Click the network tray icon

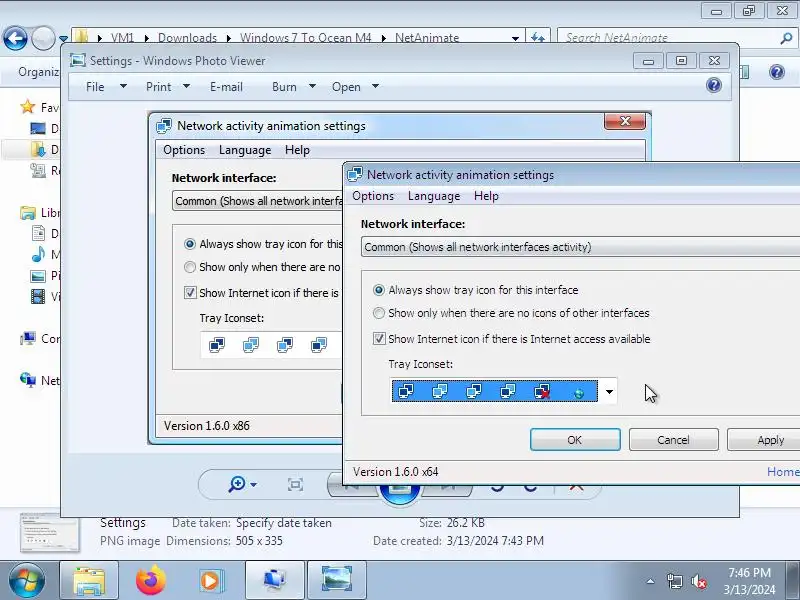[x=674, y=581]
